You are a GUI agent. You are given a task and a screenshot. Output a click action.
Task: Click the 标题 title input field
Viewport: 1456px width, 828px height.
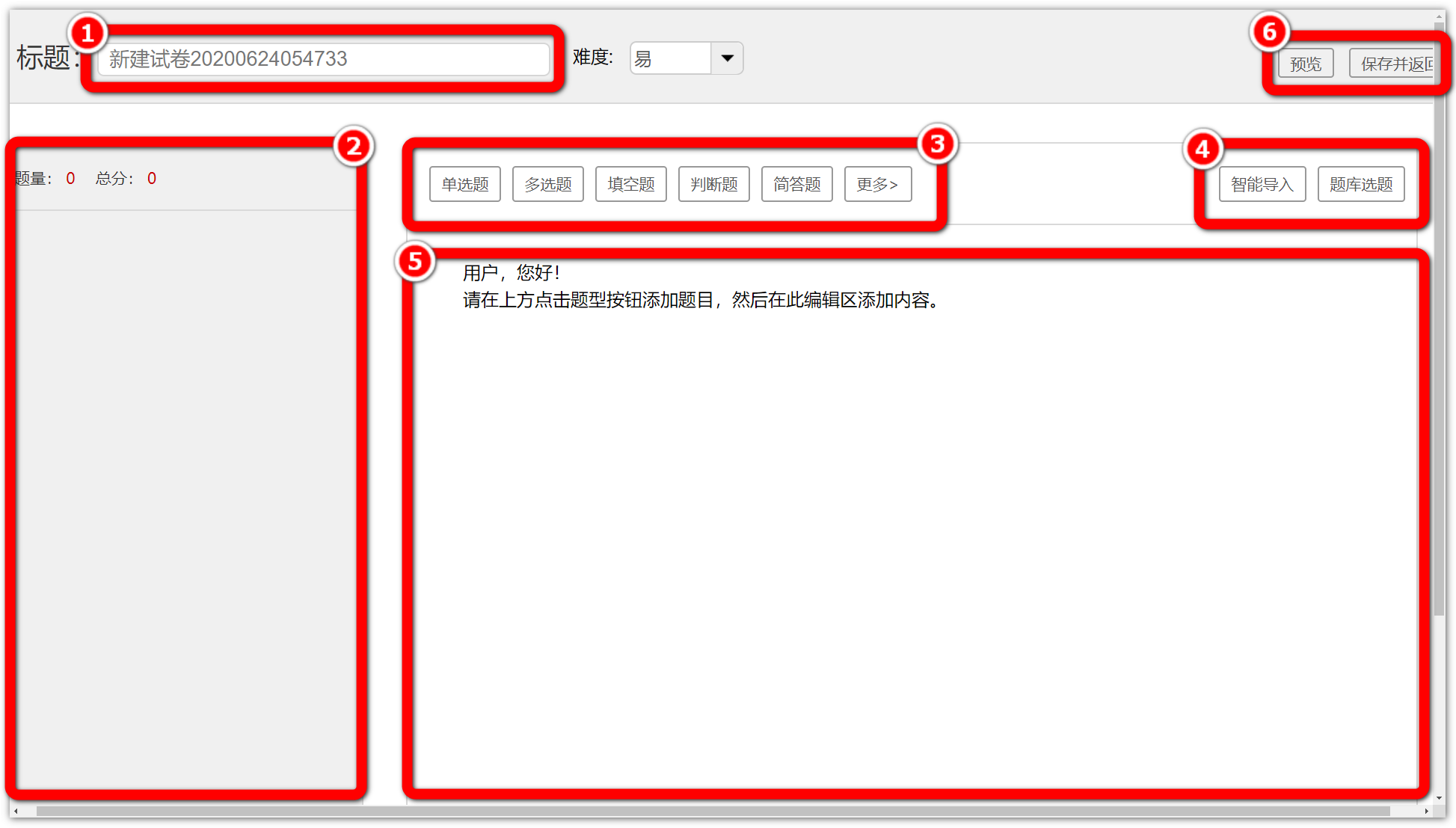[x=323, y=59]
